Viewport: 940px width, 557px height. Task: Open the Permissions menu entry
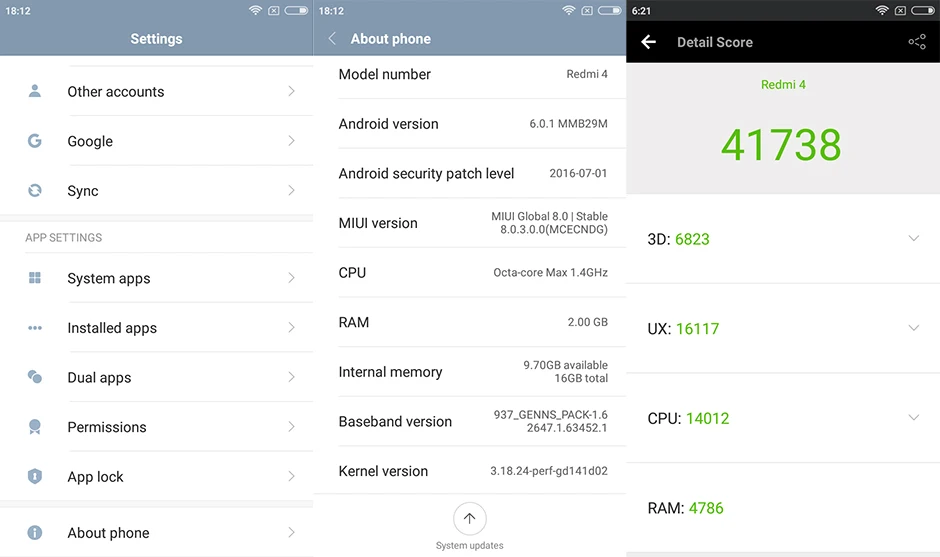(156, 426)
